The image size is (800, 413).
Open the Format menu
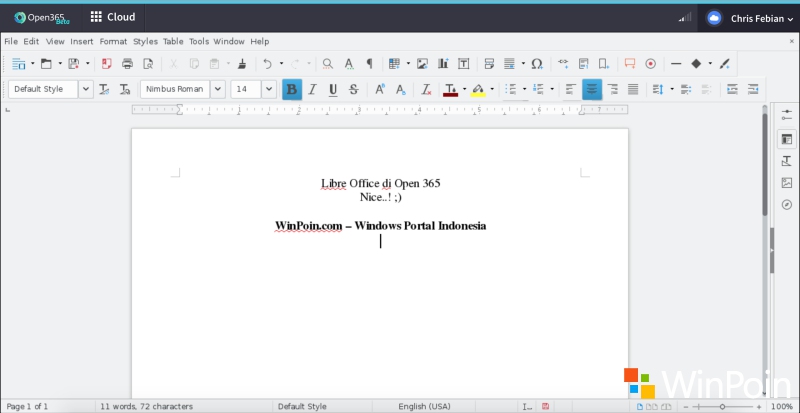113,41
